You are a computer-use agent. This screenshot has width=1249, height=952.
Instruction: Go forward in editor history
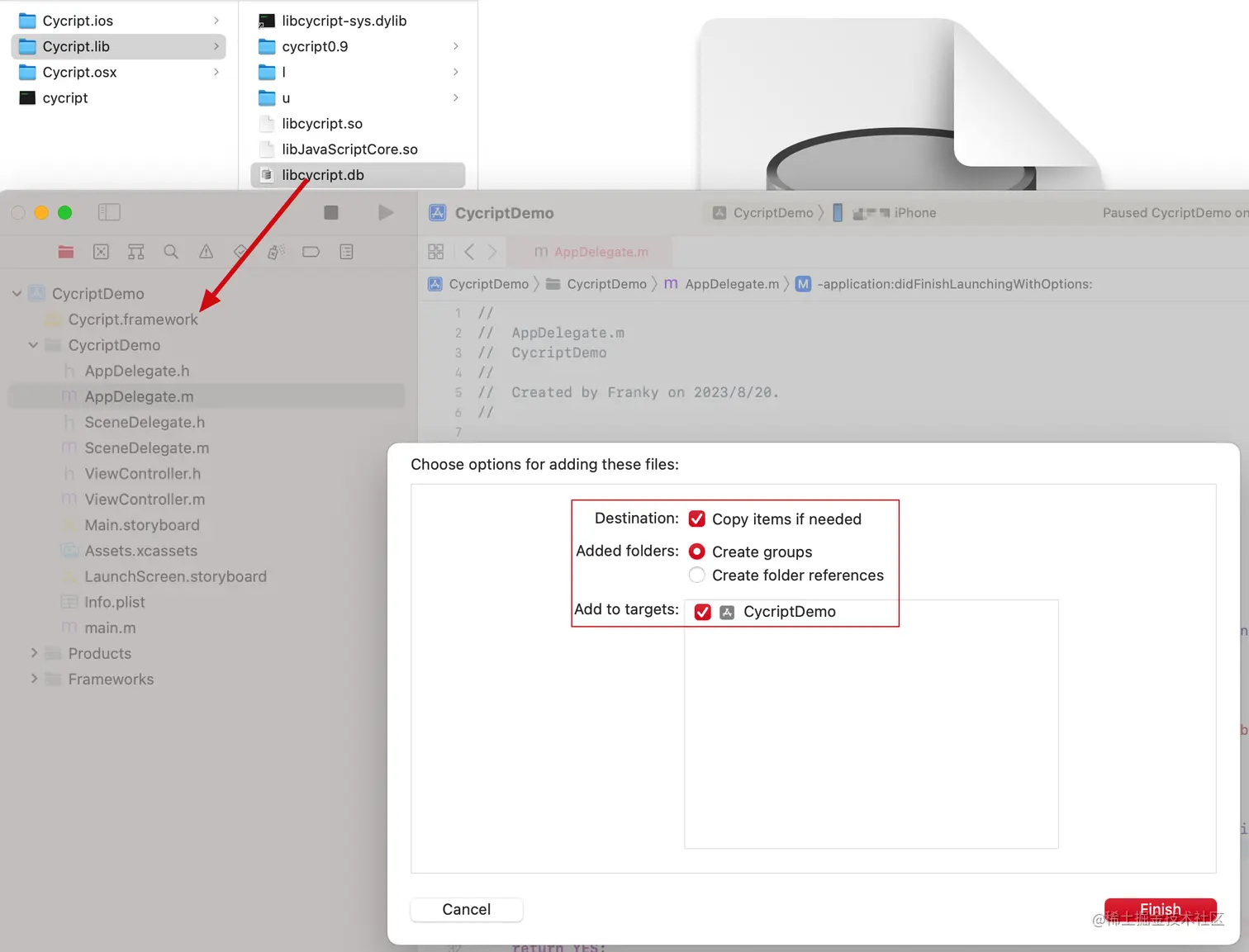492,252
